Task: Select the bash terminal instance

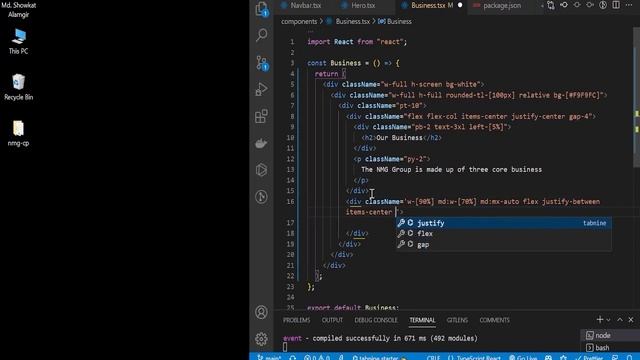Action: pyautogui.click(x=610, y=348)
